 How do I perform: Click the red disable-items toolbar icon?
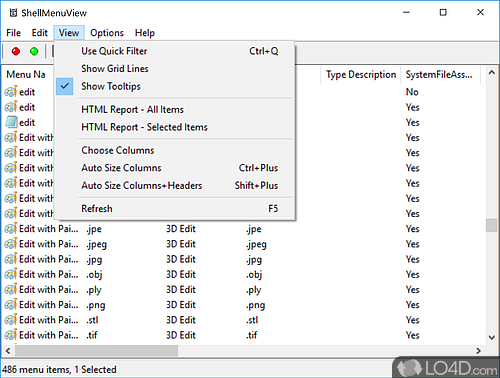pyautogui.click(x=16, y=51)
